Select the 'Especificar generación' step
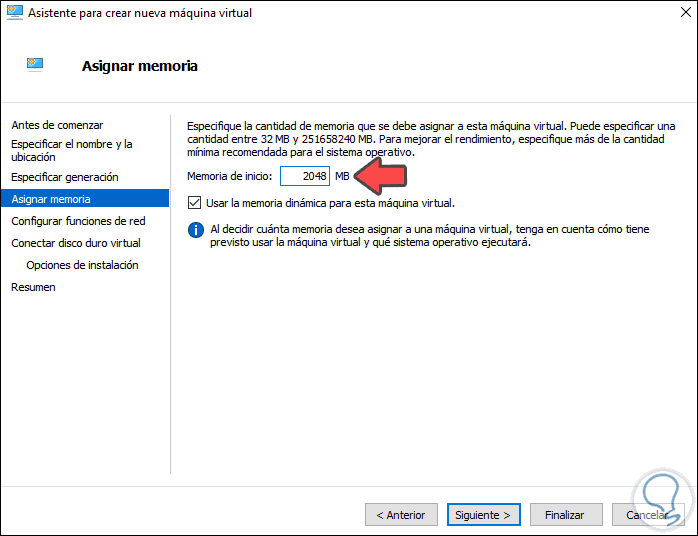698x536 pixels. 64,177
